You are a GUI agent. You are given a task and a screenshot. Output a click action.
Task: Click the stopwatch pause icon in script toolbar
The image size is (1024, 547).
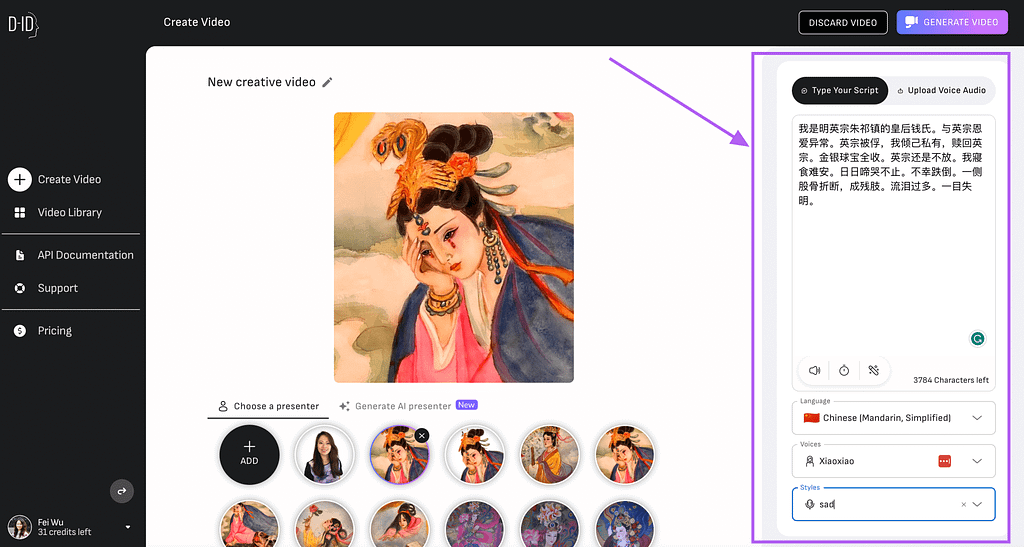844,370
